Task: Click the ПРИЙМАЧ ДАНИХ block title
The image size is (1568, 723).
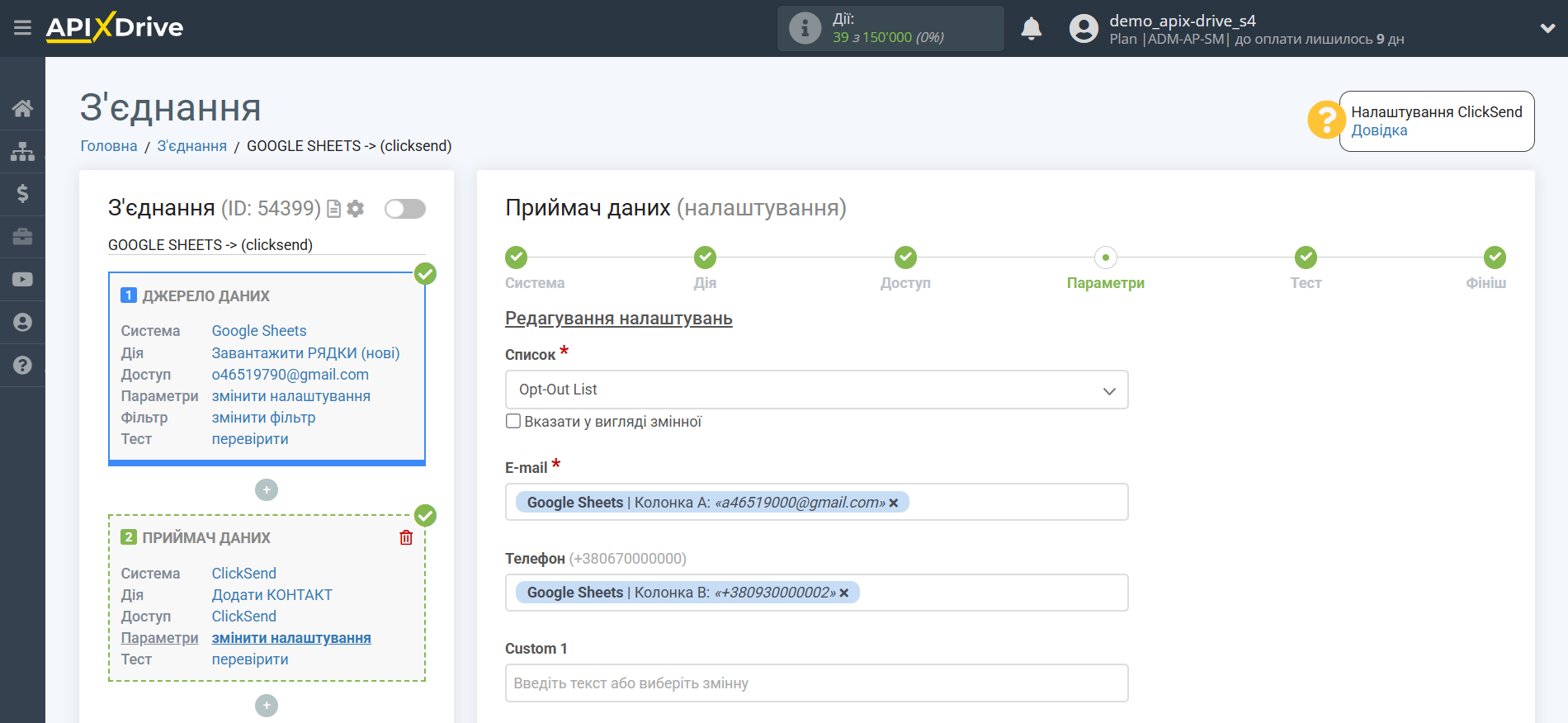Action: coord(206,537)
